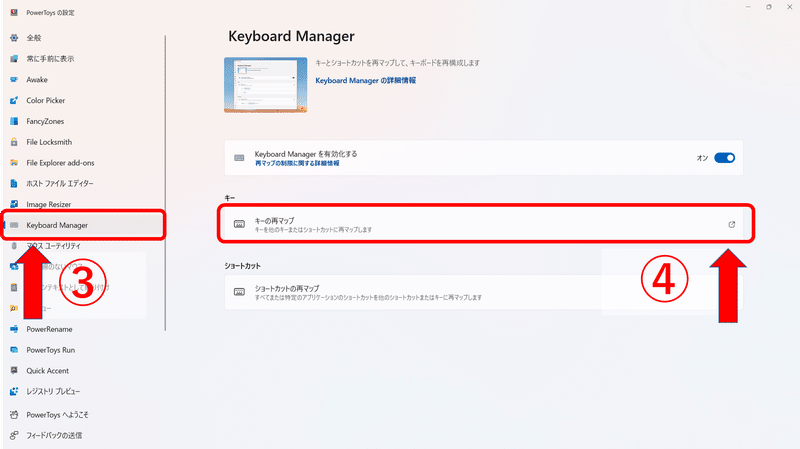Click the keyboard icon beside the enable setting

point(239,158)
